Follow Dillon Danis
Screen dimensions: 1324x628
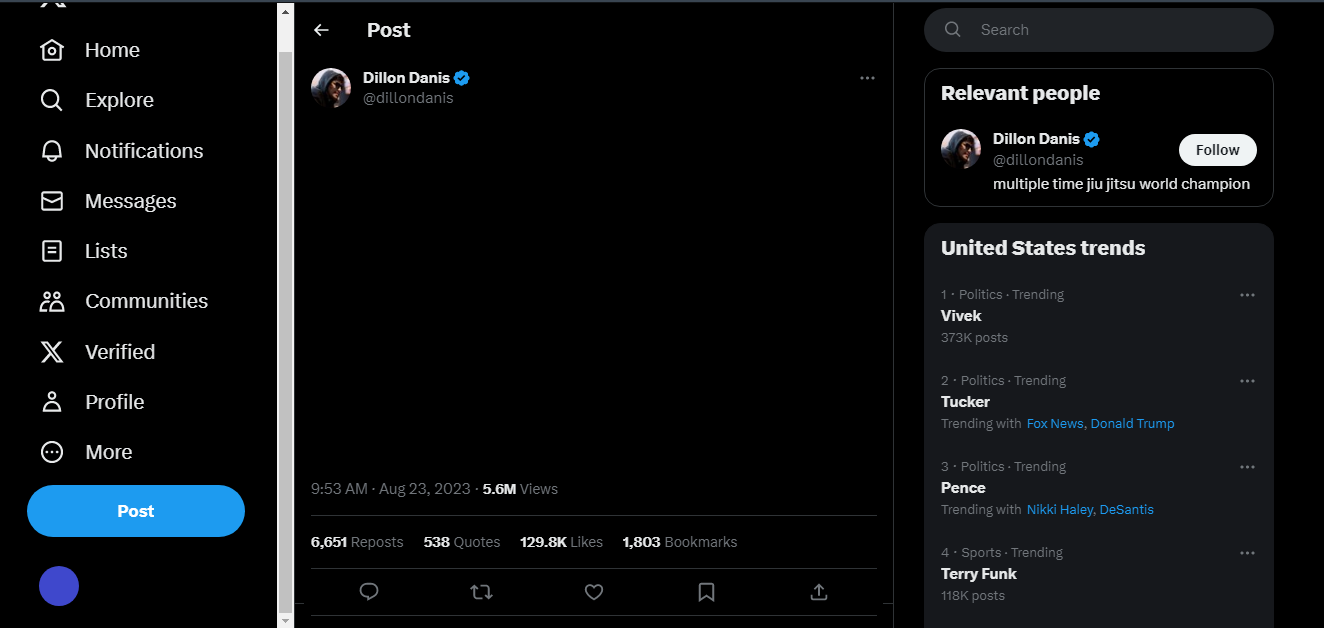[1217, 150]
